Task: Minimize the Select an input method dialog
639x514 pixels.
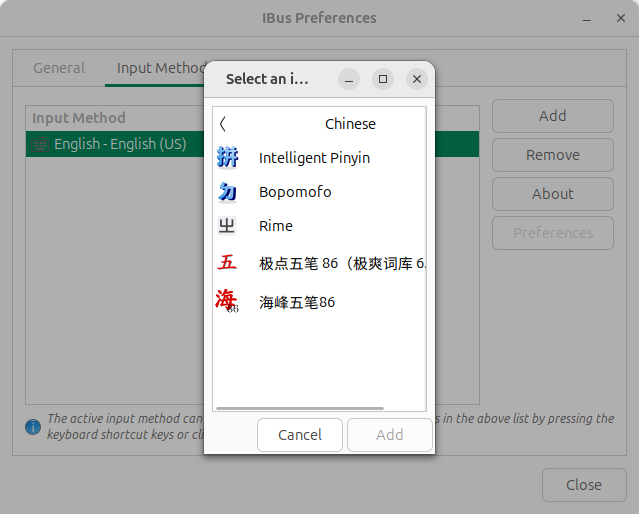Action: (x=349, y=79)
